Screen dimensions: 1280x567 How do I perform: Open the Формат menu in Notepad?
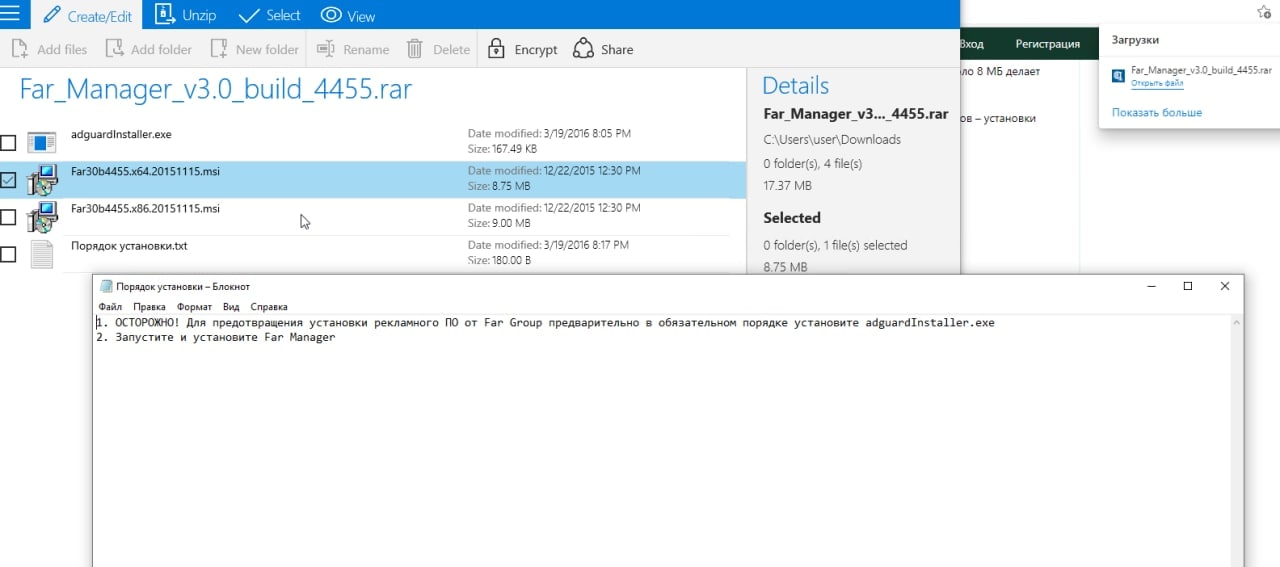194,307
